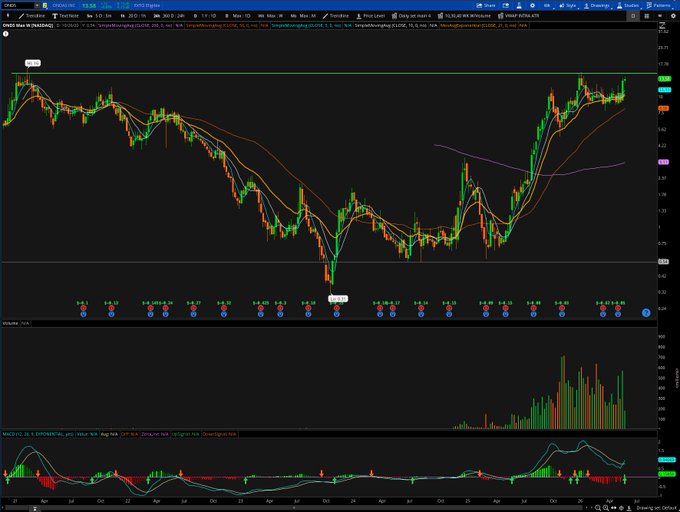The image size is (680, 512).
Task: Click the horizontal expand arrows icon
Action: click(x=613, y=508)
